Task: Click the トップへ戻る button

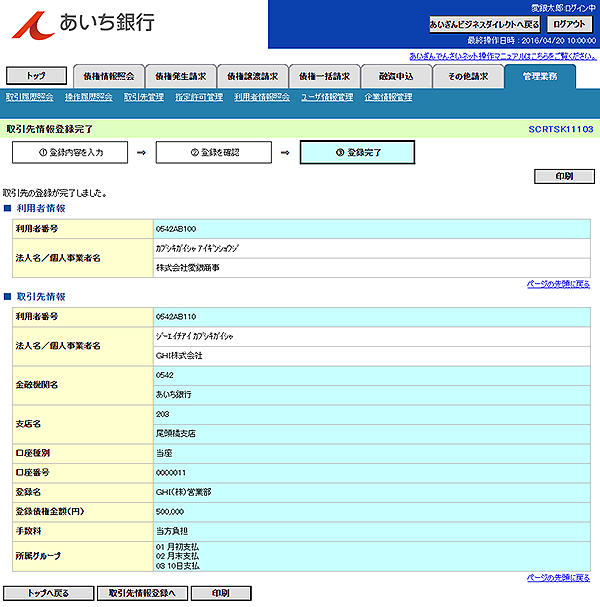Action: 48,593
